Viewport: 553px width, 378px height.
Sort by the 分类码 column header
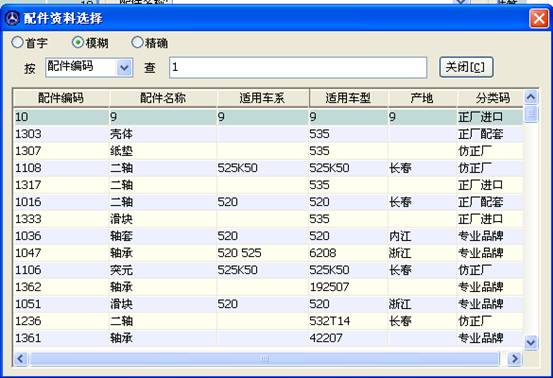[x=490, y=98]
